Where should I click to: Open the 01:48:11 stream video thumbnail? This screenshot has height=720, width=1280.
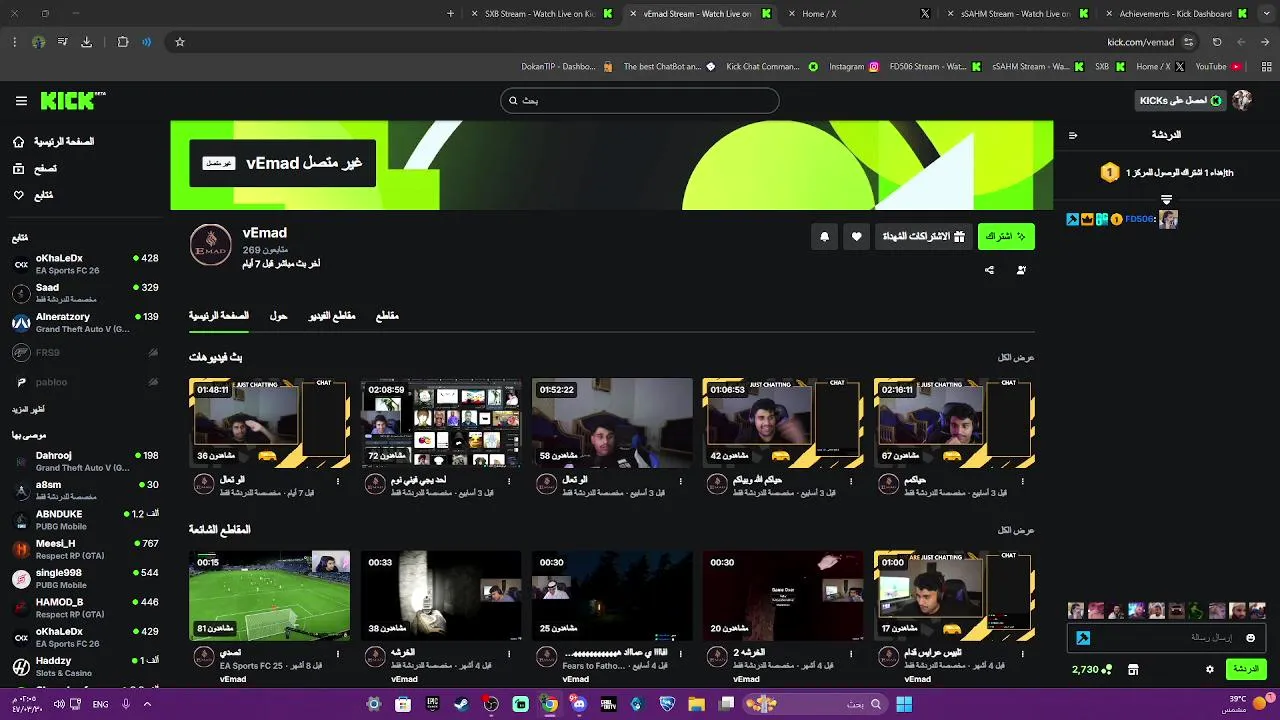pyautogui.click(x=270, y=423)
